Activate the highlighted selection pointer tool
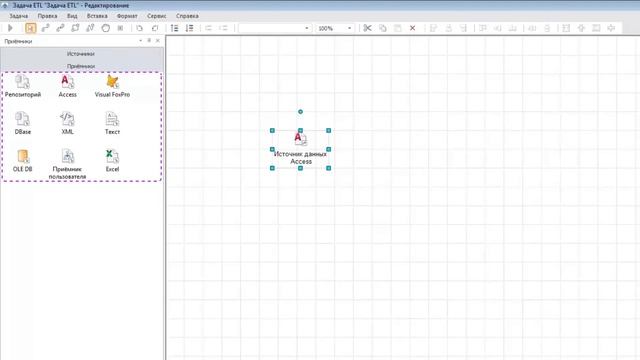This screenshot has height=360, width=640. point(31,28)
